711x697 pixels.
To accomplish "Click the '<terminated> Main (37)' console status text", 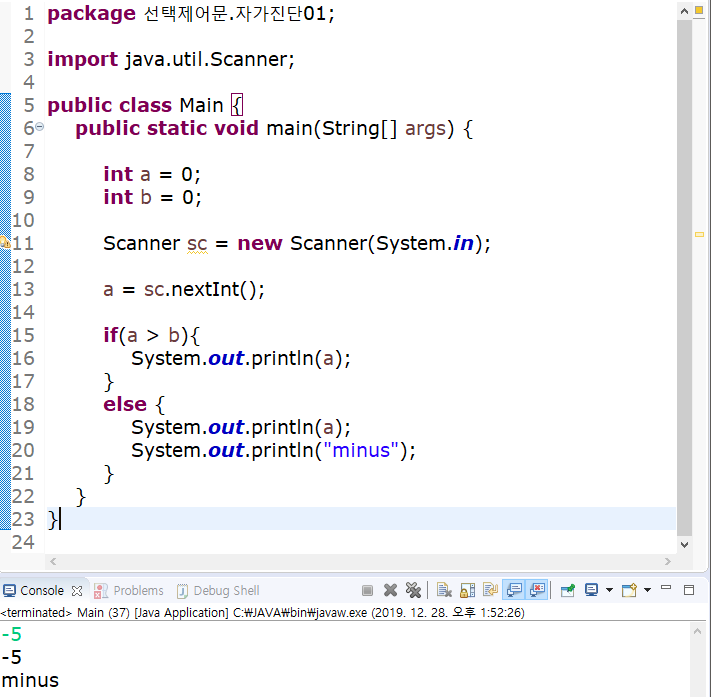I will (x=65, y=613).
